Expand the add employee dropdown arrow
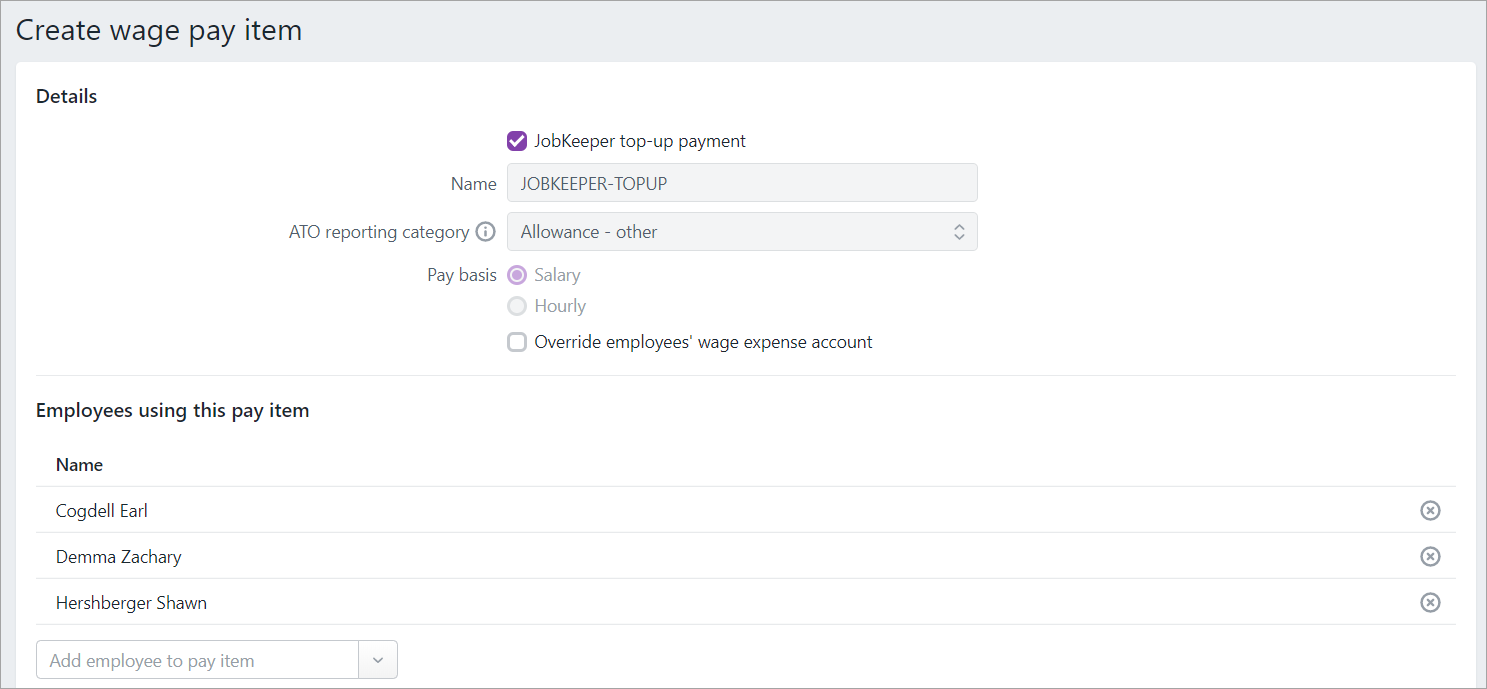1487x689 pixels. point(378,661)
